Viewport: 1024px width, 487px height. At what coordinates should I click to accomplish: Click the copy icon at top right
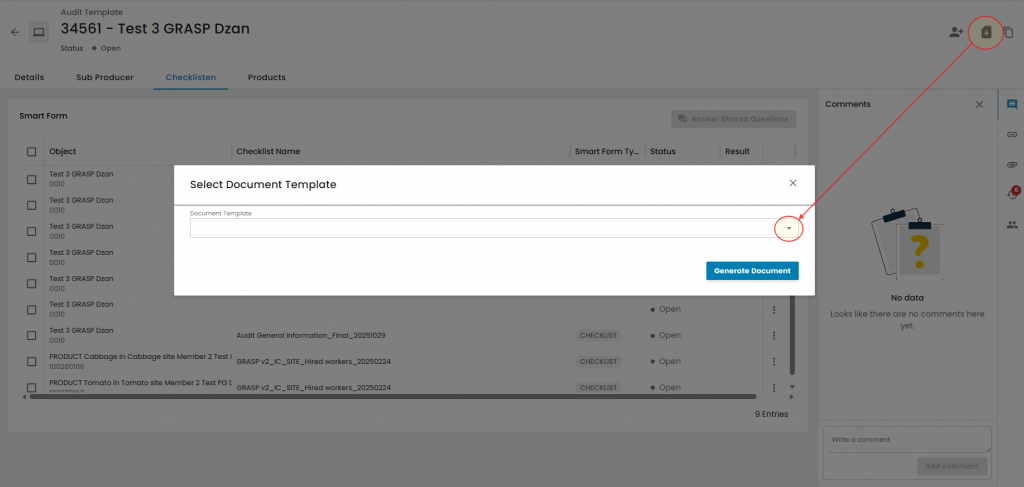tap(1008, 32)
